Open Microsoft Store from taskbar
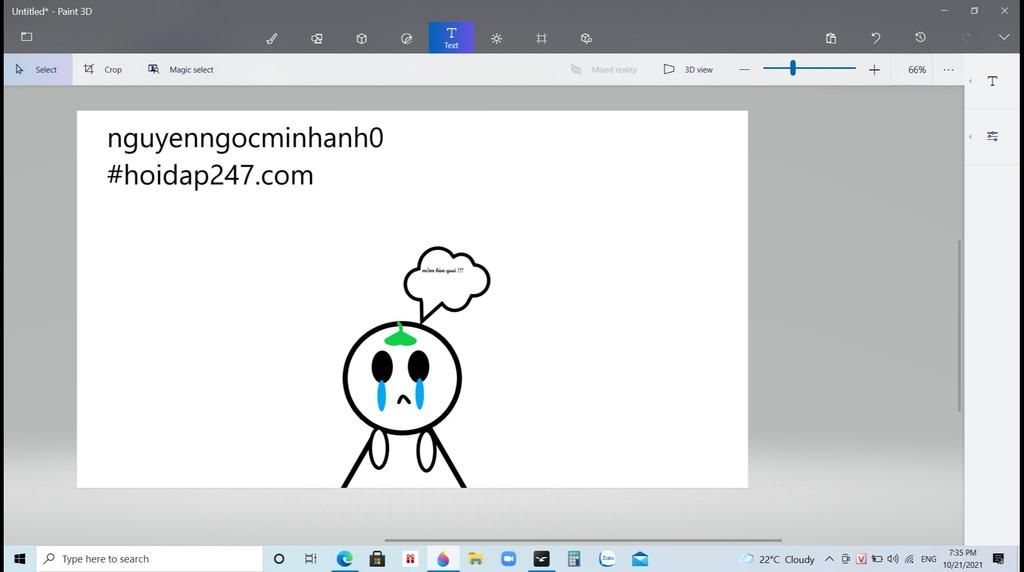 point(377,559)
